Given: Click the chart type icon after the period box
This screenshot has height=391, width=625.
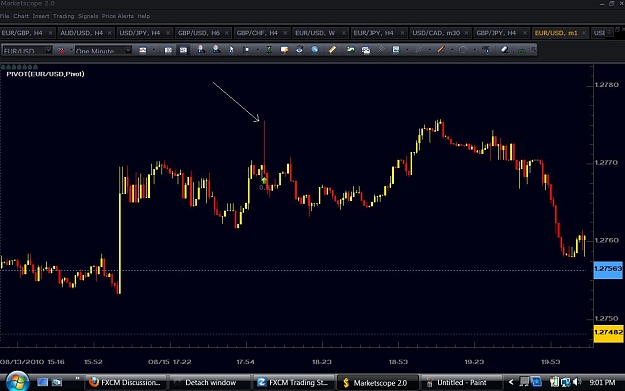Looking at the screenshot, I should [x=143, y=50].
